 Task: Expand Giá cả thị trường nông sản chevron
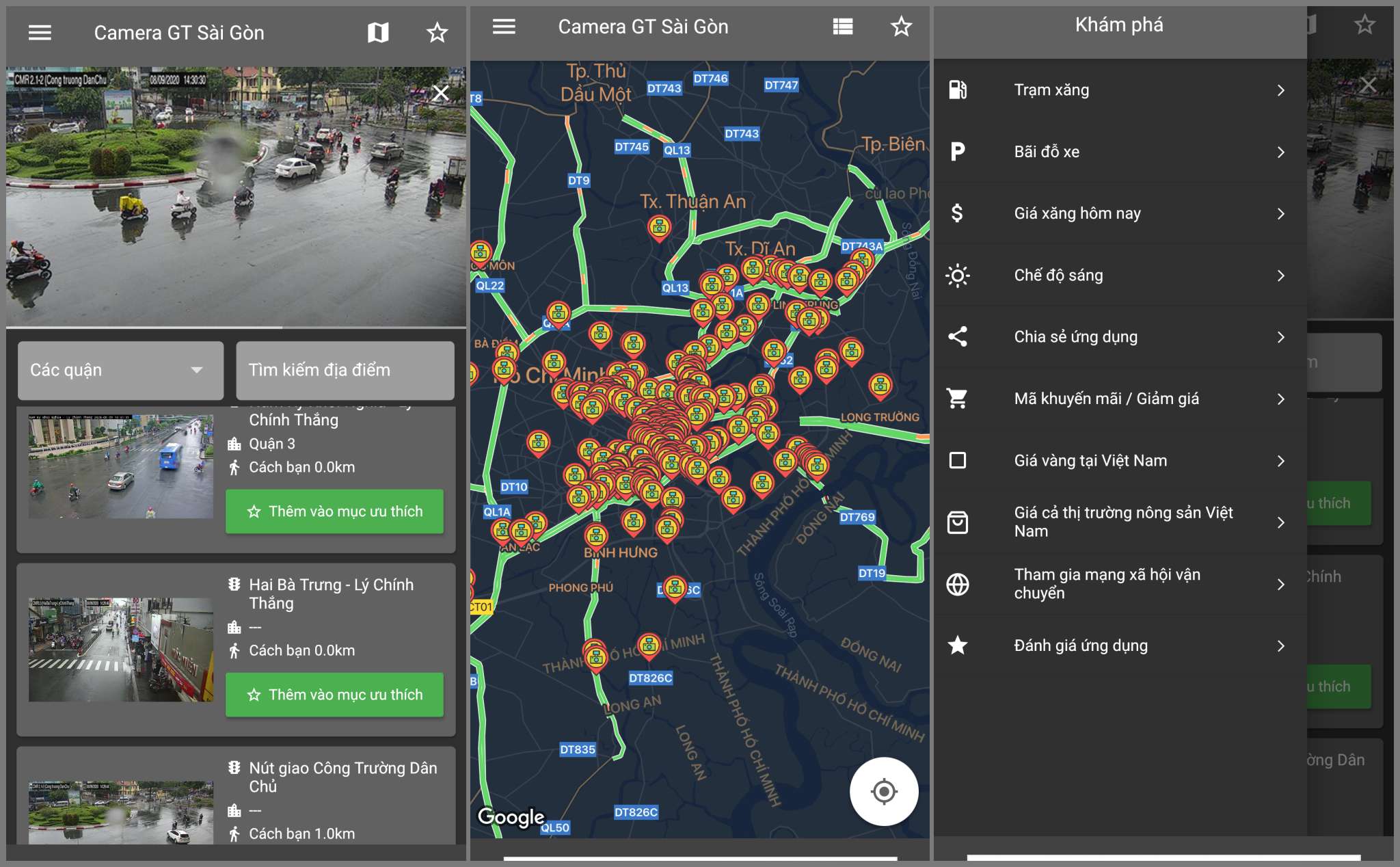pyautogui.click(x=1281, y=522)
